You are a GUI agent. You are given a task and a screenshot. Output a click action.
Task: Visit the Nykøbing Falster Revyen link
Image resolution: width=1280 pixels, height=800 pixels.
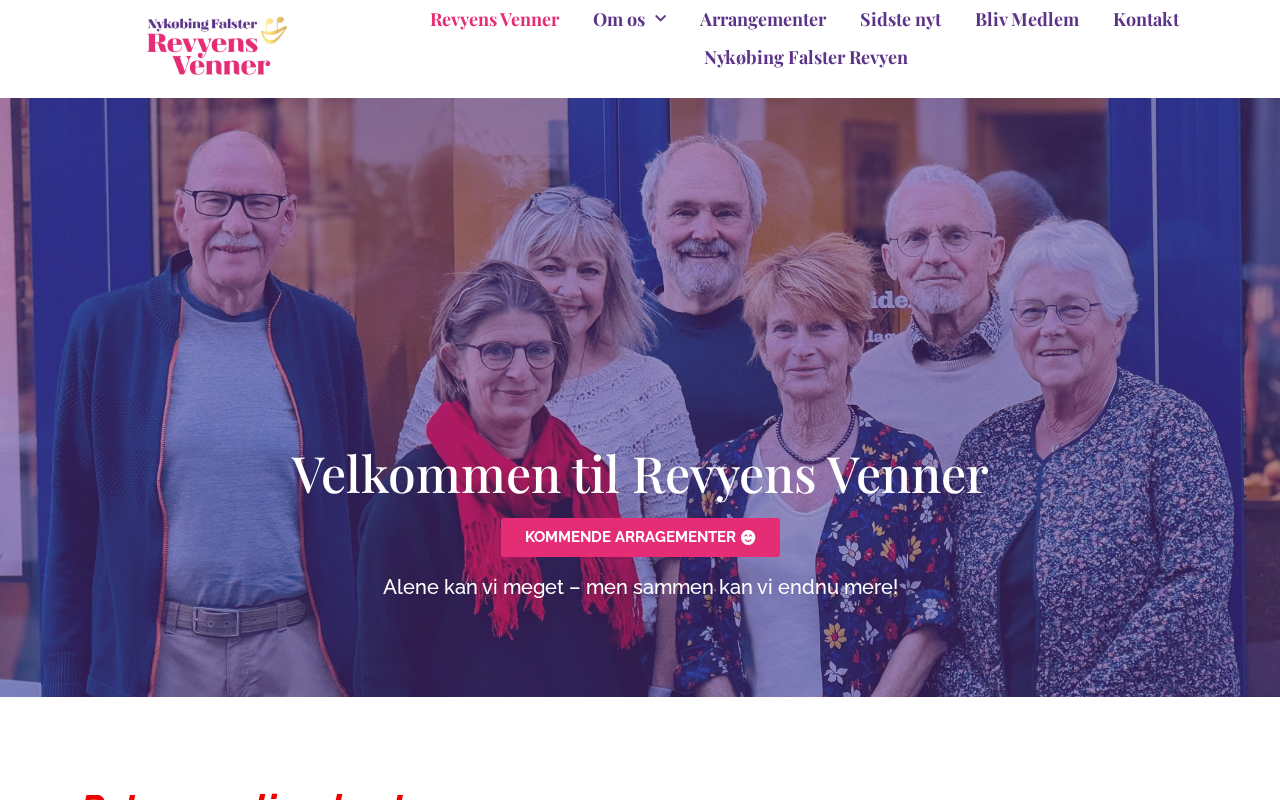806,57
